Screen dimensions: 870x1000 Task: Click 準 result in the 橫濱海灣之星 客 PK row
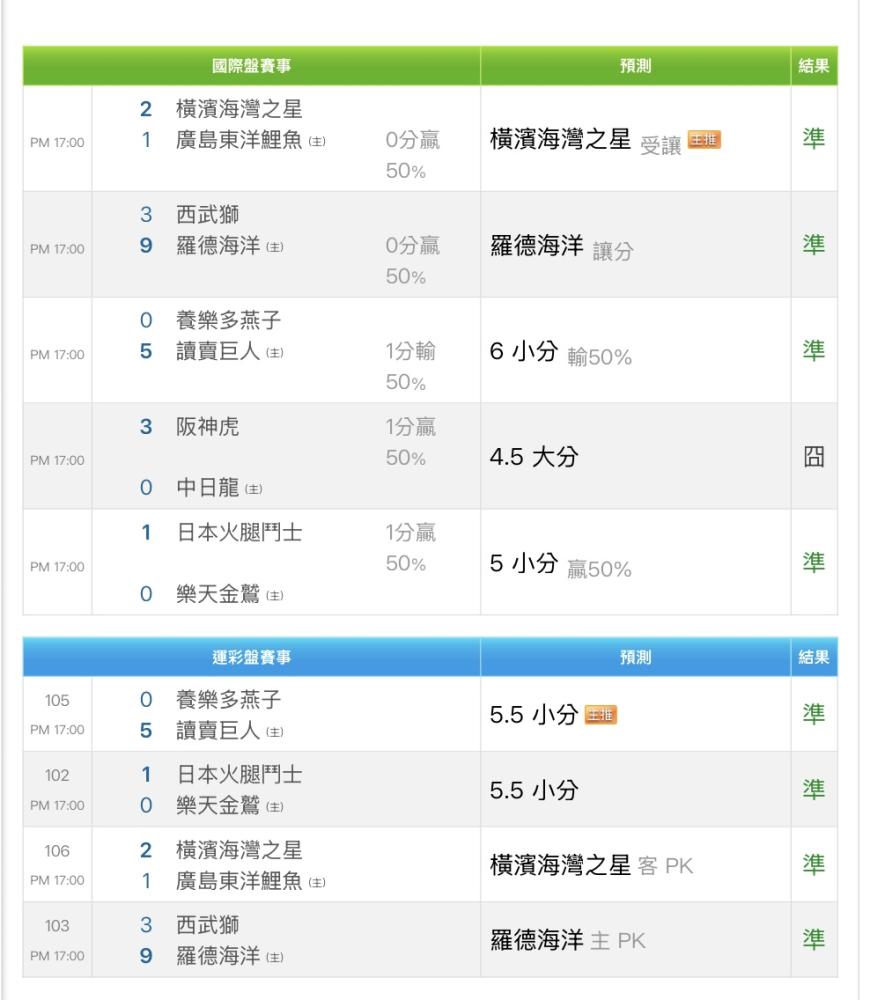coord(814,864)
